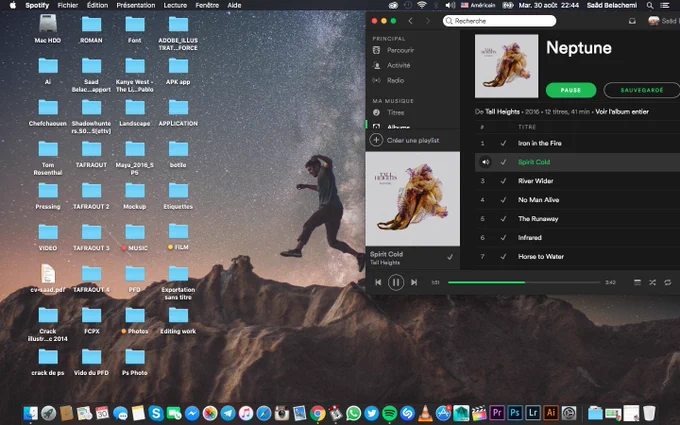Image resolution: width=680 pixels, height=425 pixels.
Task: Click the Neptune album cover in header
Action: coord(507,66)
